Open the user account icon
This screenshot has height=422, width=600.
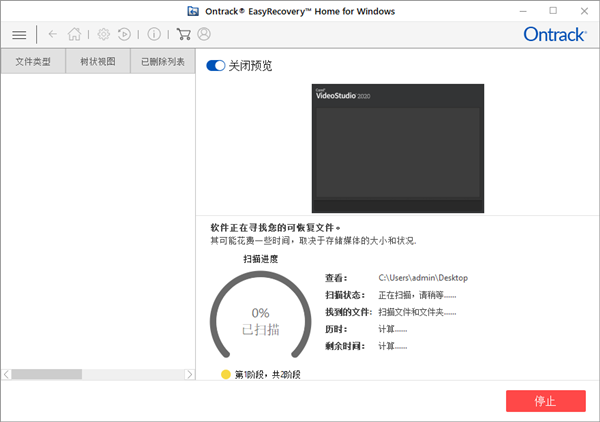tap(204, 34)
